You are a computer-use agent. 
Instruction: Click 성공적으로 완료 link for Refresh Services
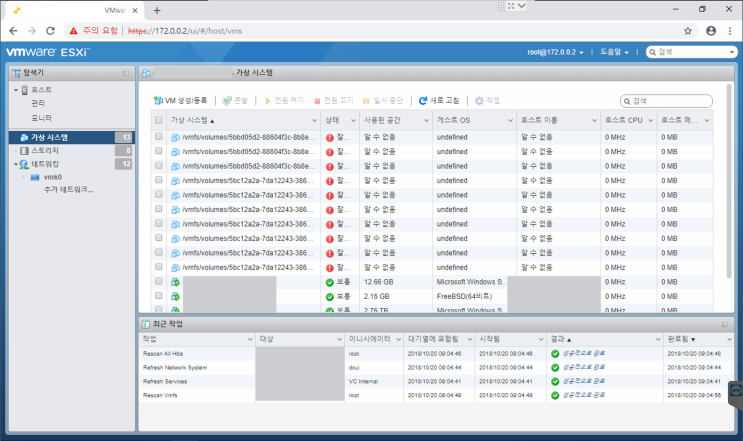click(x=583, y=381)
